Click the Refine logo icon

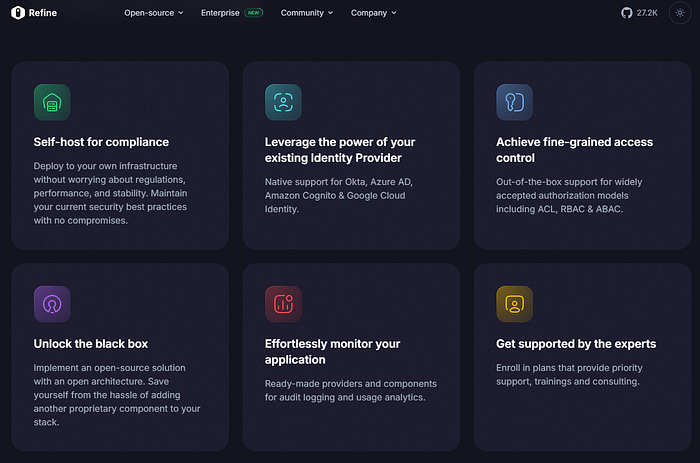click(17, 13)
